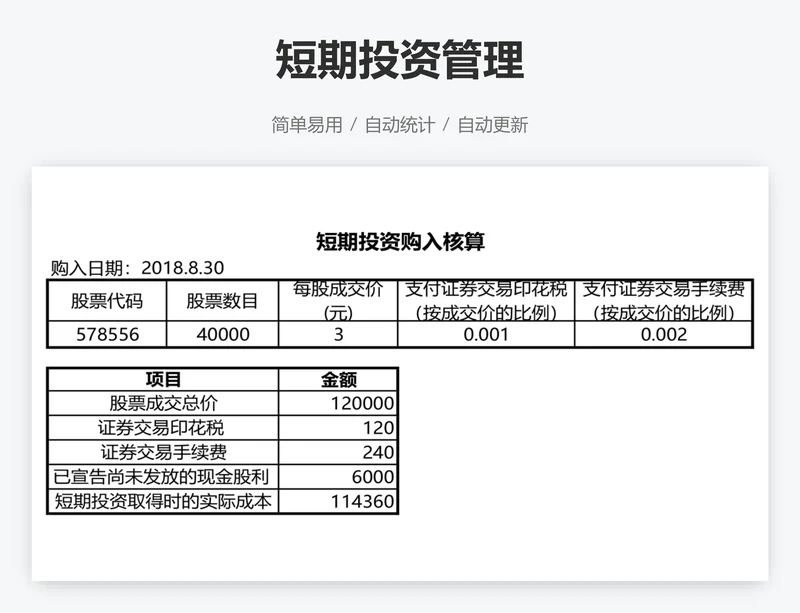Image resolution: width=800 pixels, height=613 pixels.
Task: Select the 股票代码 header cell
Action: (x=107, y=301)
